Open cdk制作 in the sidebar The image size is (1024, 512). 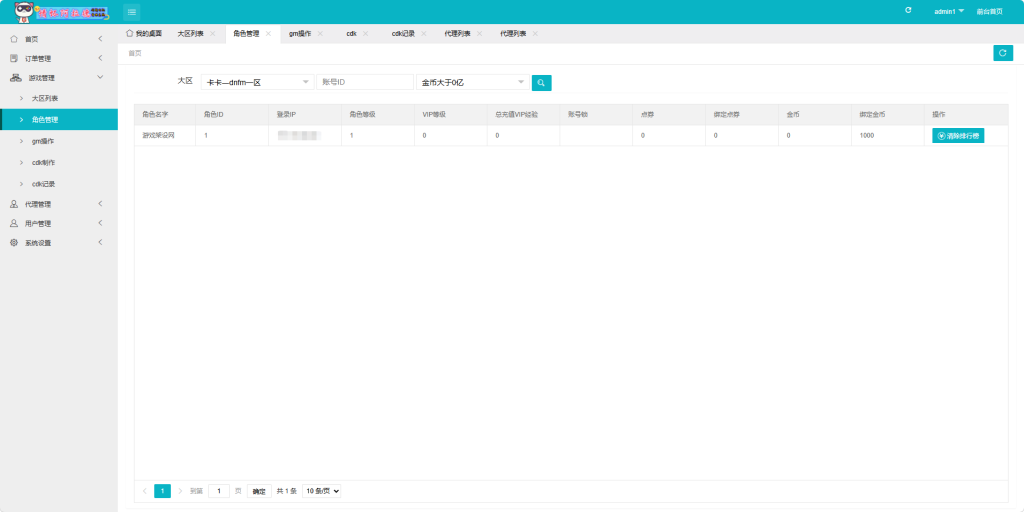click(59, 163)
